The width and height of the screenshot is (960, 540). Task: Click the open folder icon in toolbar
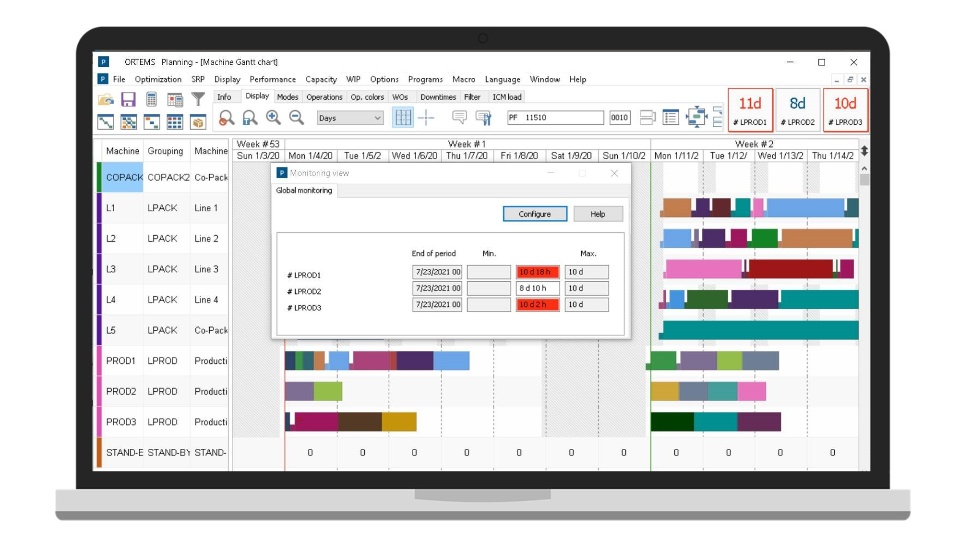click(106, 99)
